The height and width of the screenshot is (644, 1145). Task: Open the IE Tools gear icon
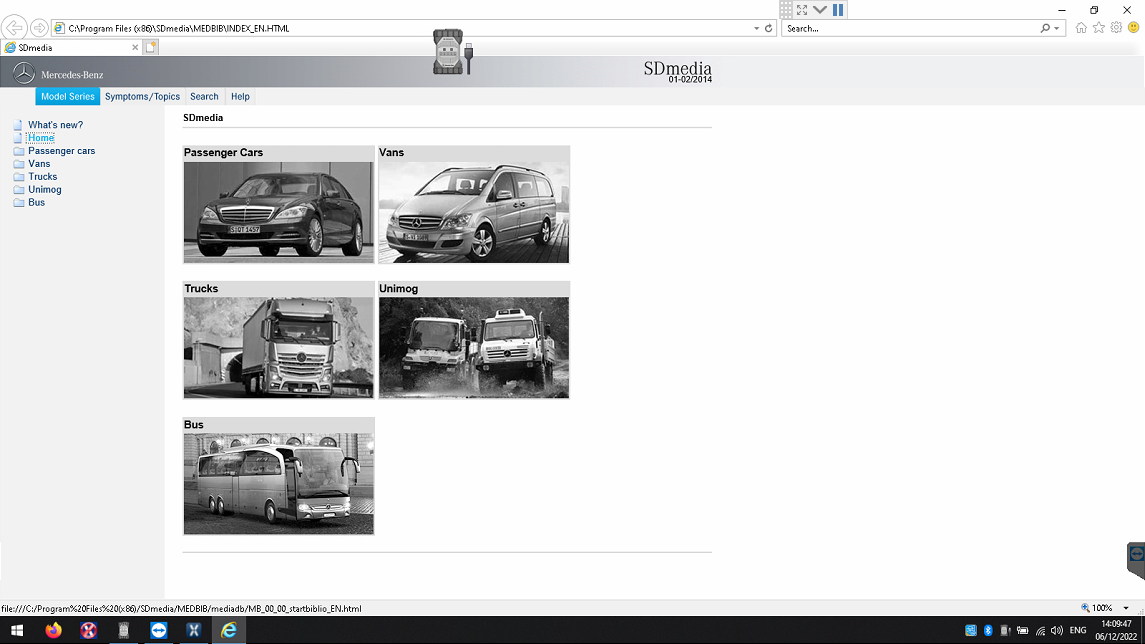point(1116,28)
